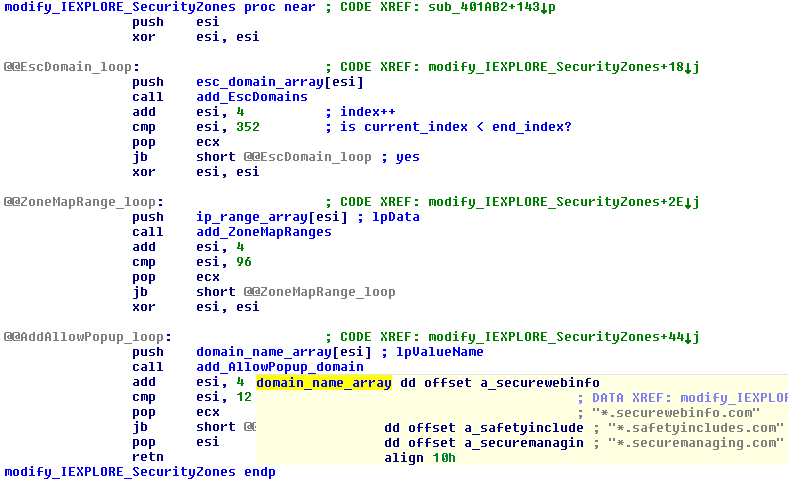This screenshot has width=793, height=488.
Task: Click domain_name_array[esi] in push instruction
Action: (x=284, y=352)
